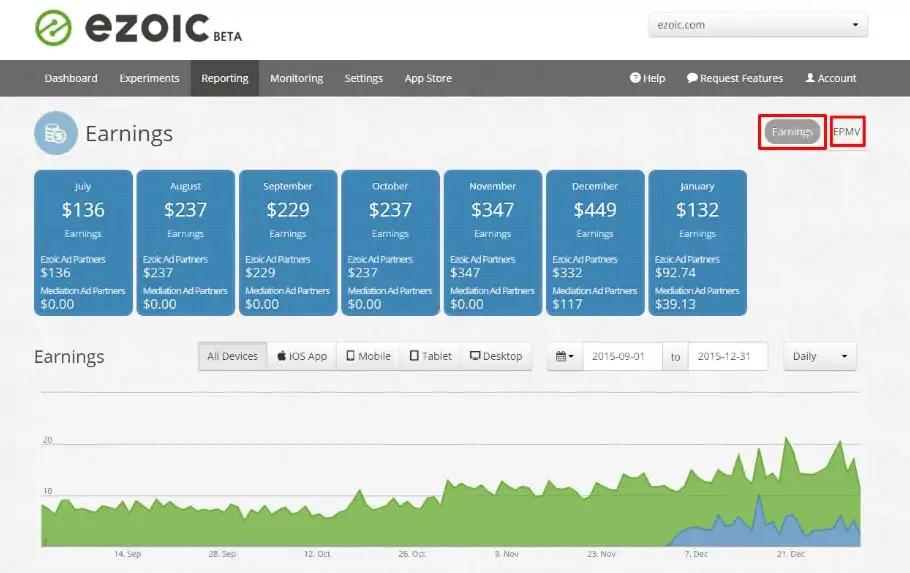Click the August $237 earnings card
The height and width of the screenshot is (573, 910).
pyautogui.click(x=186, y=243)
